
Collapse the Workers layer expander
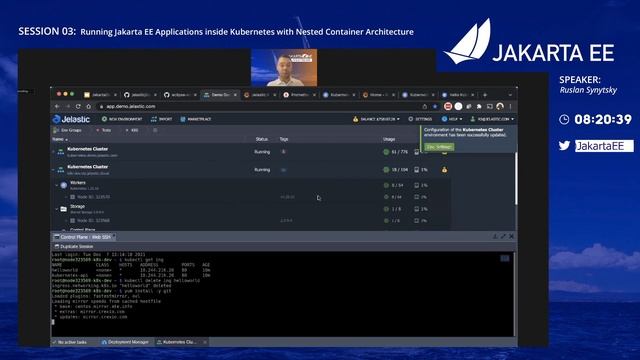57,185
